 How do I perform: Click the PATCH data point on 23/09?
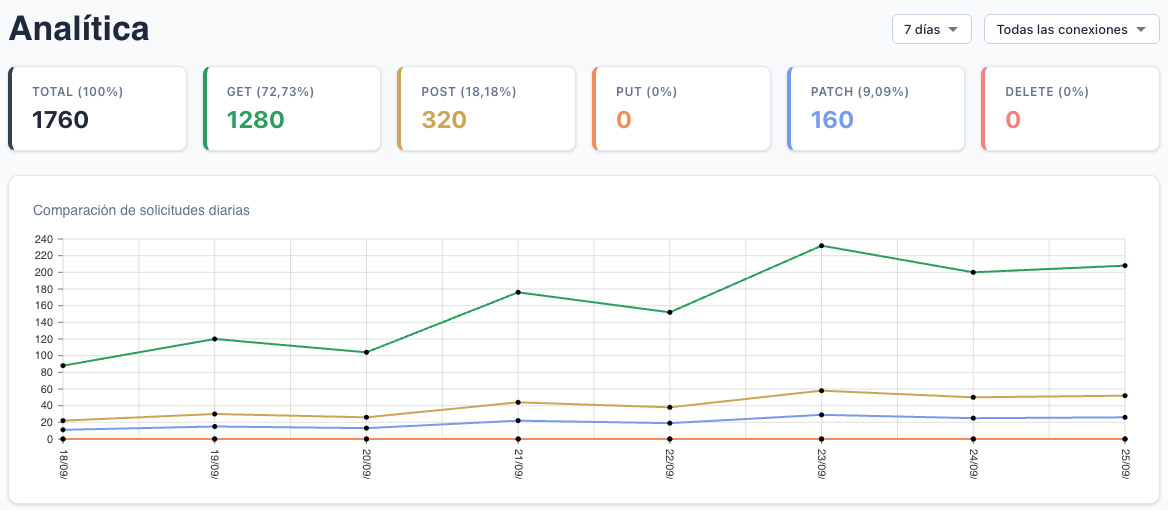(x=821, y=415)
